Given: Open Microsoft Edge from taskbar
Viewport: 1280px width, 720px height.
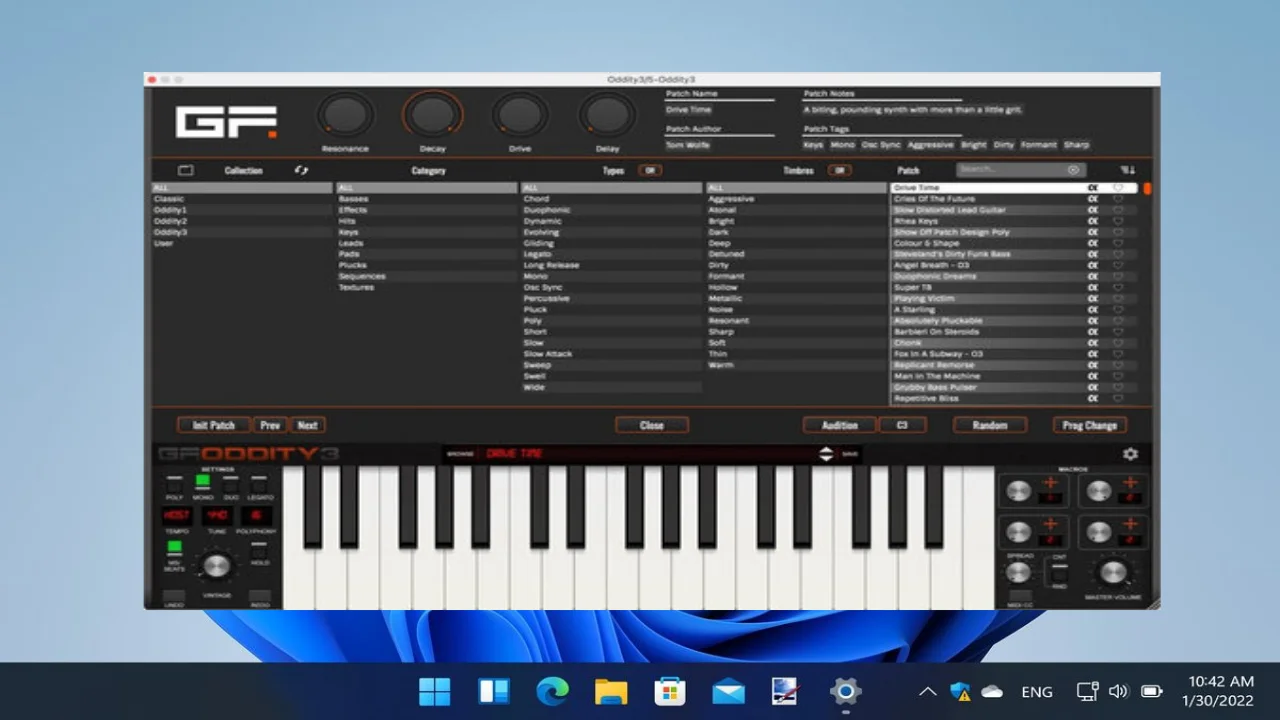Looking at the screenshot, I should click(552, 691).
